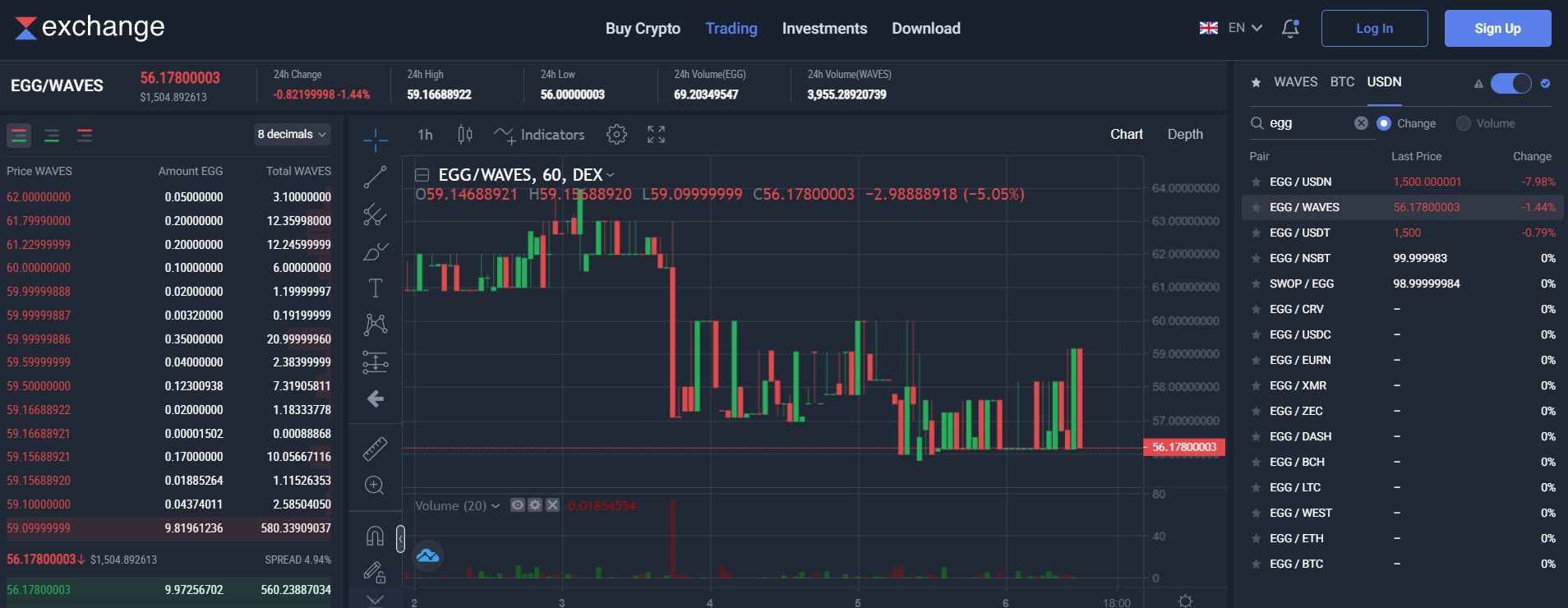
Task: Switch to the Chart tab
Action: click(x=1127, y=134)
